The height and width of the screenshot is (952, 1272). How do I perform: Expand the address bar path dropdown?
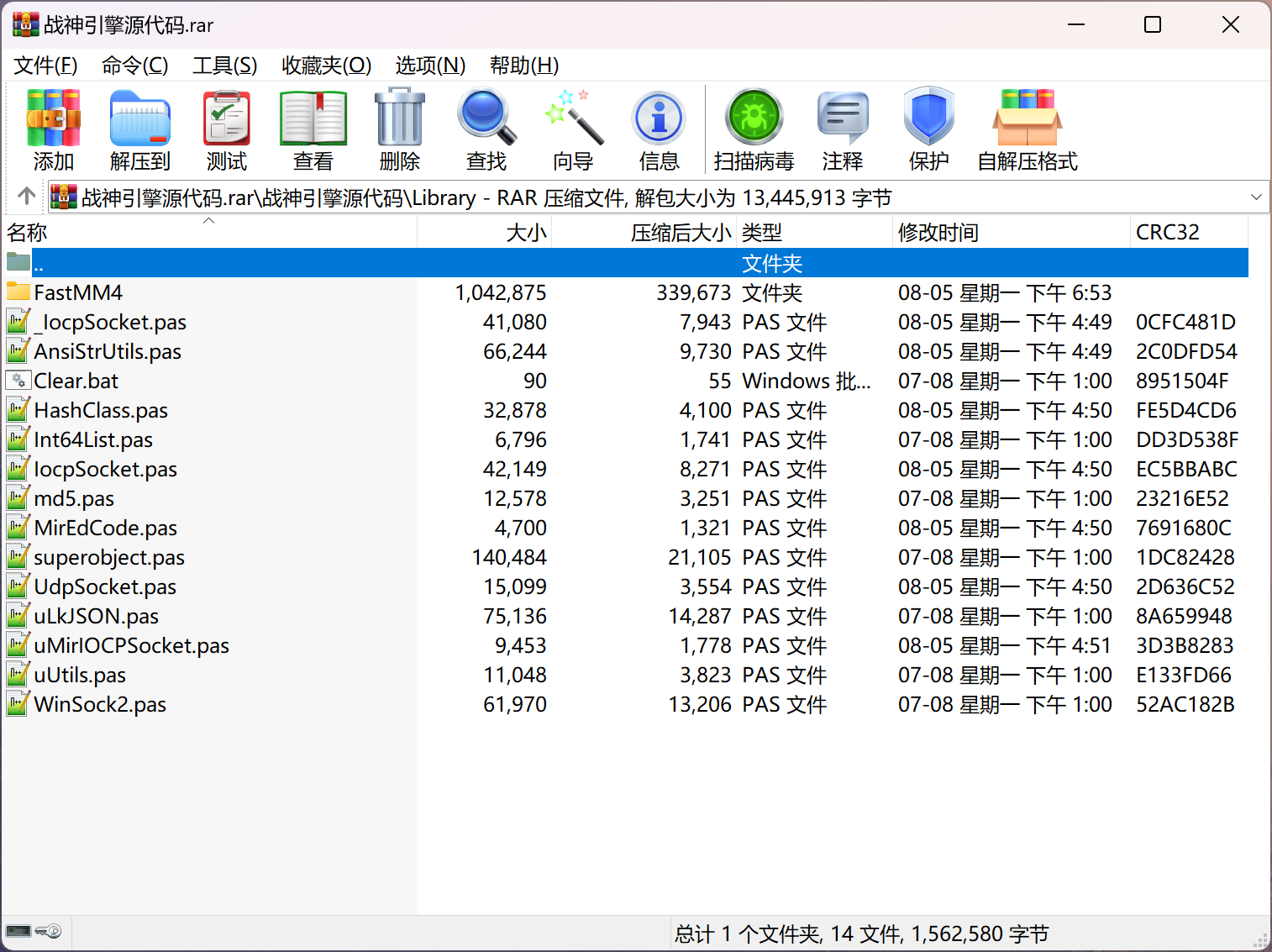(x=1256, y=197)
